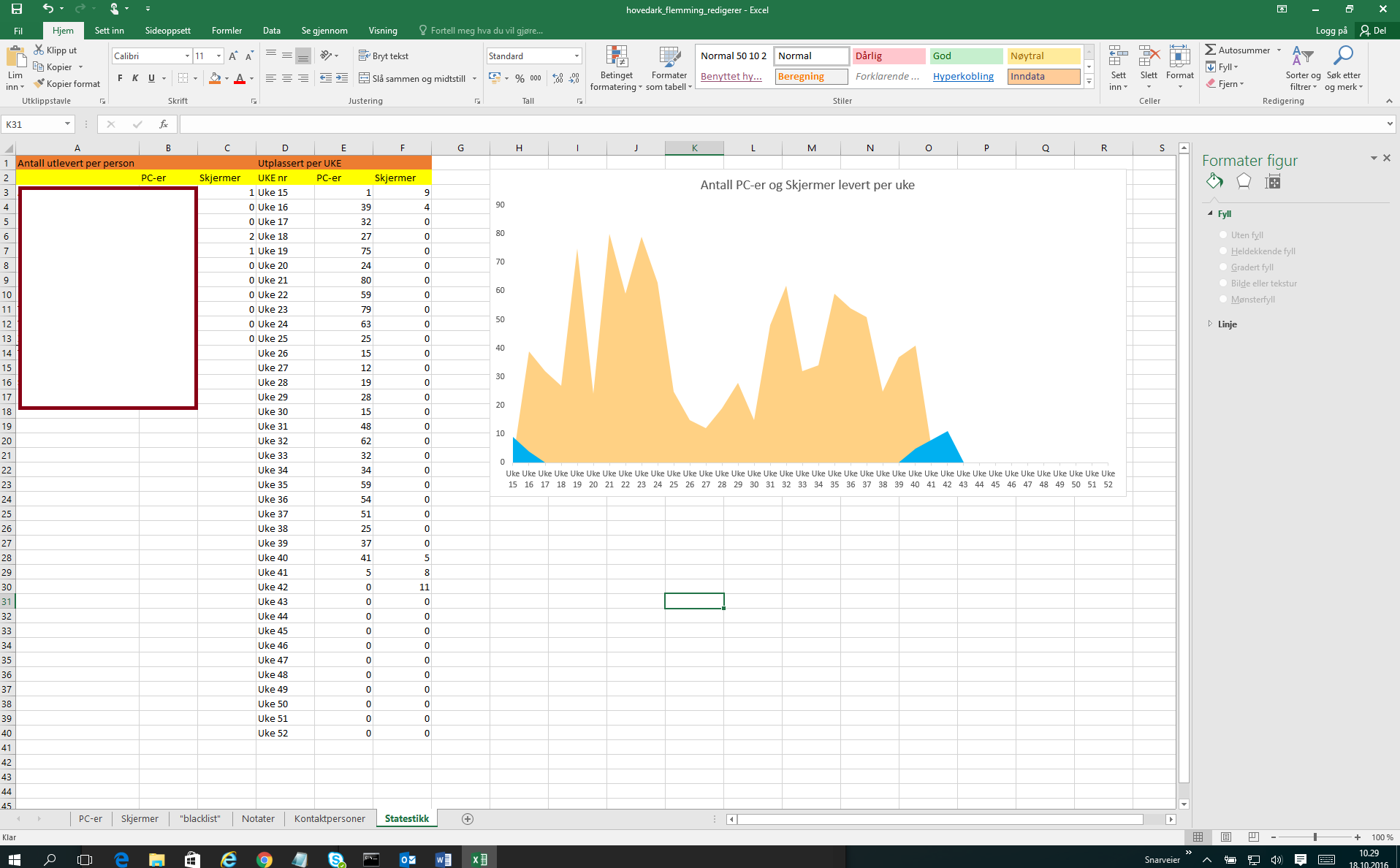Click Kopier format paintbrush
Viewport: 1400px width, 868px height.
(x=66, y=84)
